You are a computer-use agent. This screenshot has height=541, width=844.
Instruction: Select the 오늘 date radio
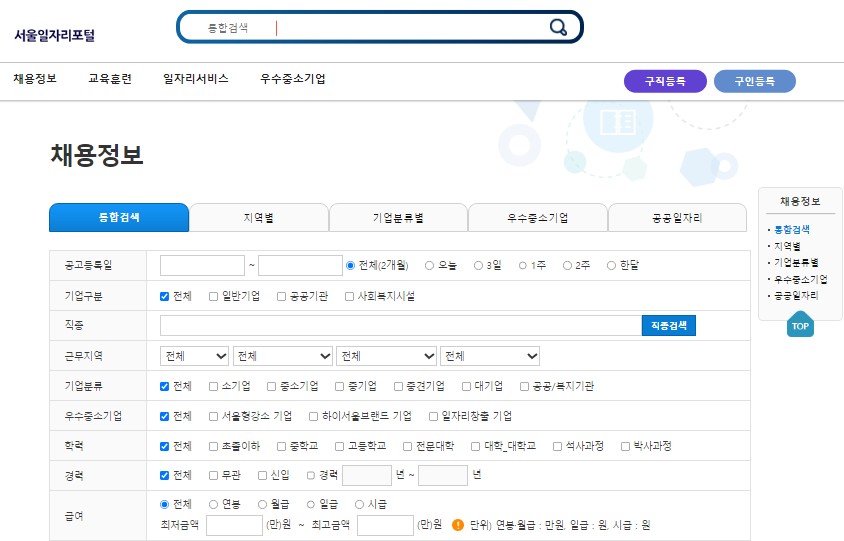click(430, 265)
